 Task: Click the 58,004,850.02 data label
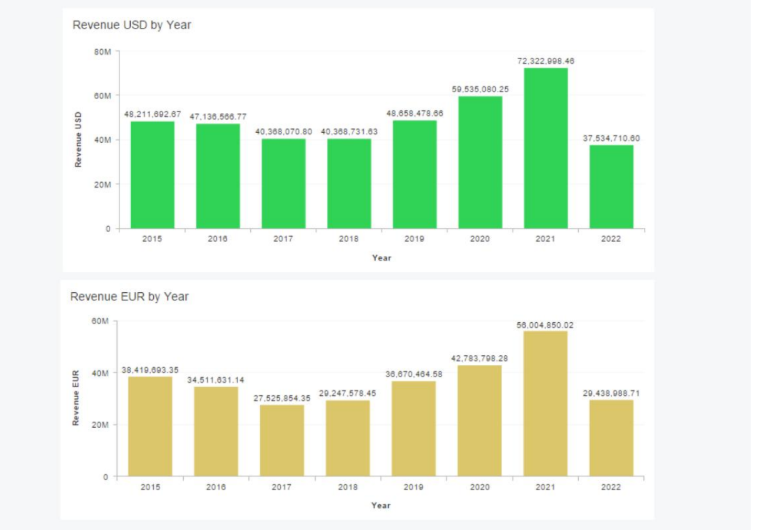click(x=545, y=325)
